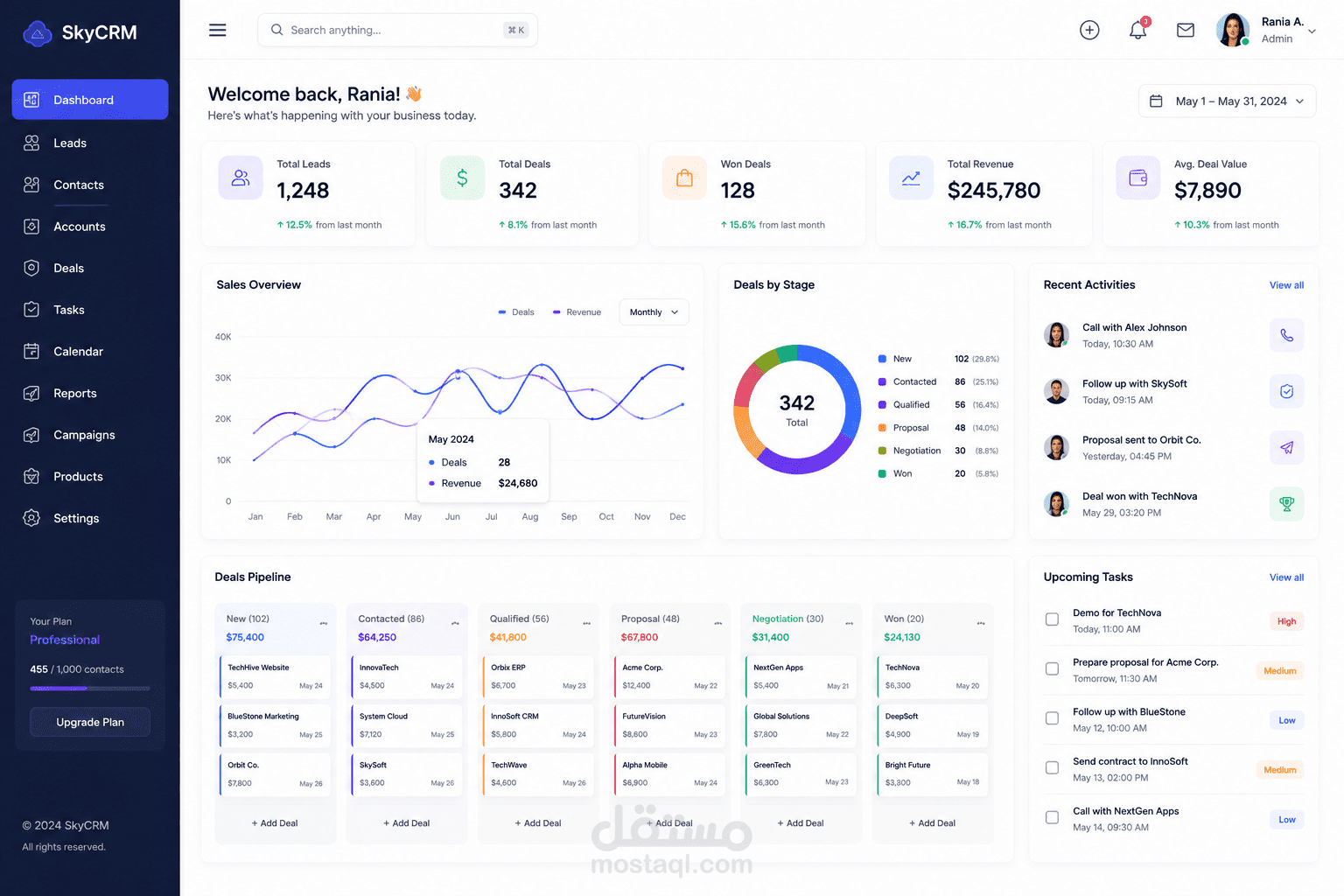The image size is (1344, 896).
Task: Click the Won Deals bag icon
Action: pyautogui.click(x=684, y=178)
